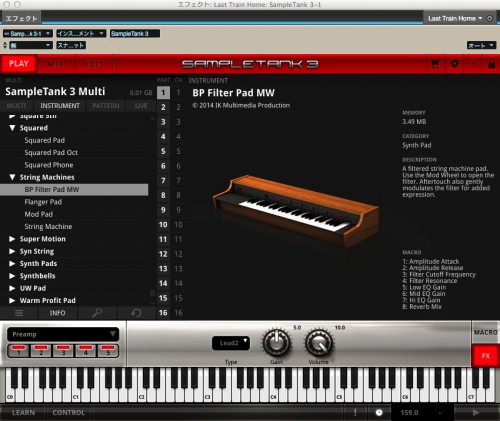This screenshot has width=500, height=421.
Task: Click the tempo value 159.0
Action: (409, 413)
